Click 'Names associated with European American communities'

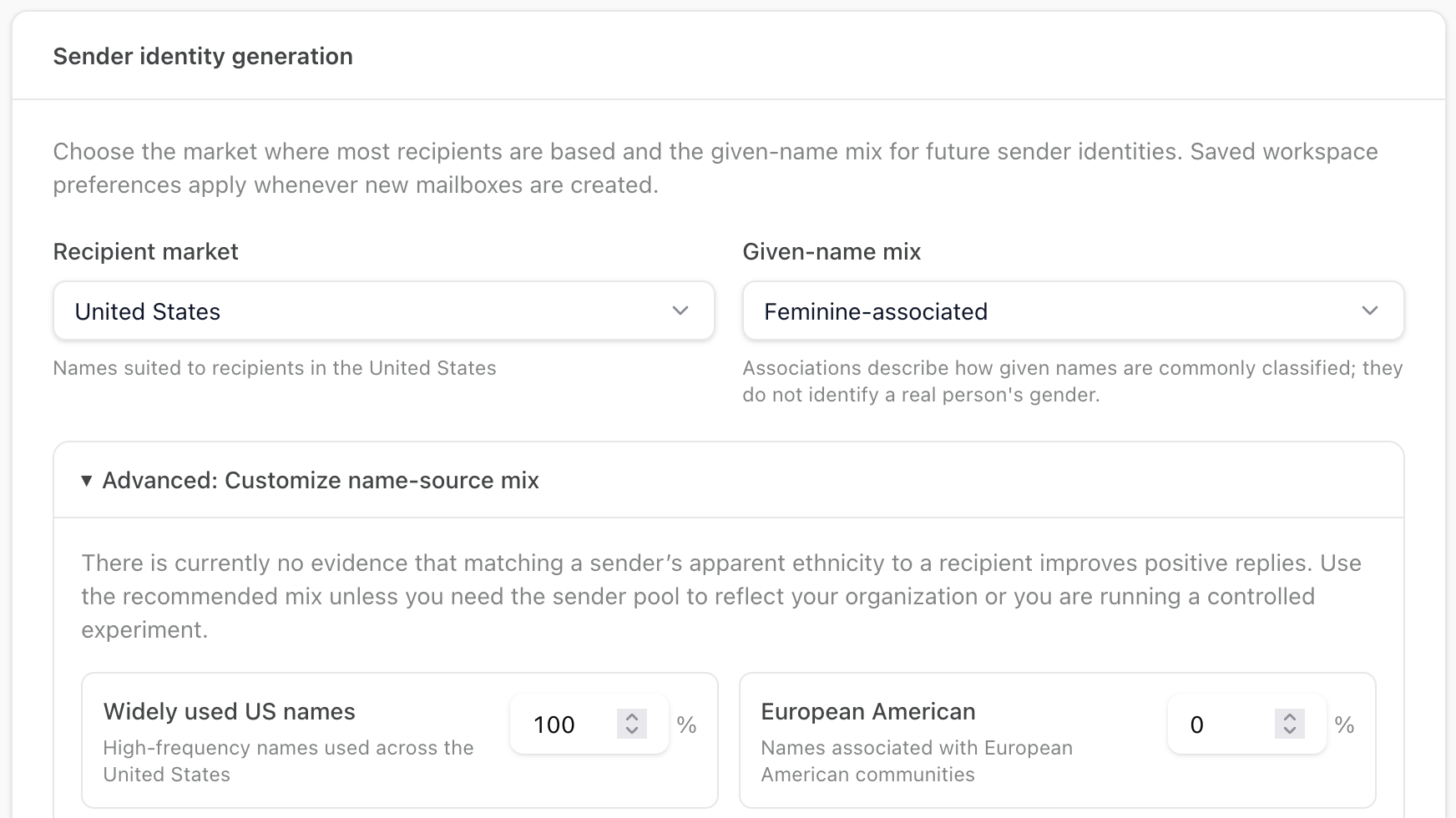pos(917,760)
